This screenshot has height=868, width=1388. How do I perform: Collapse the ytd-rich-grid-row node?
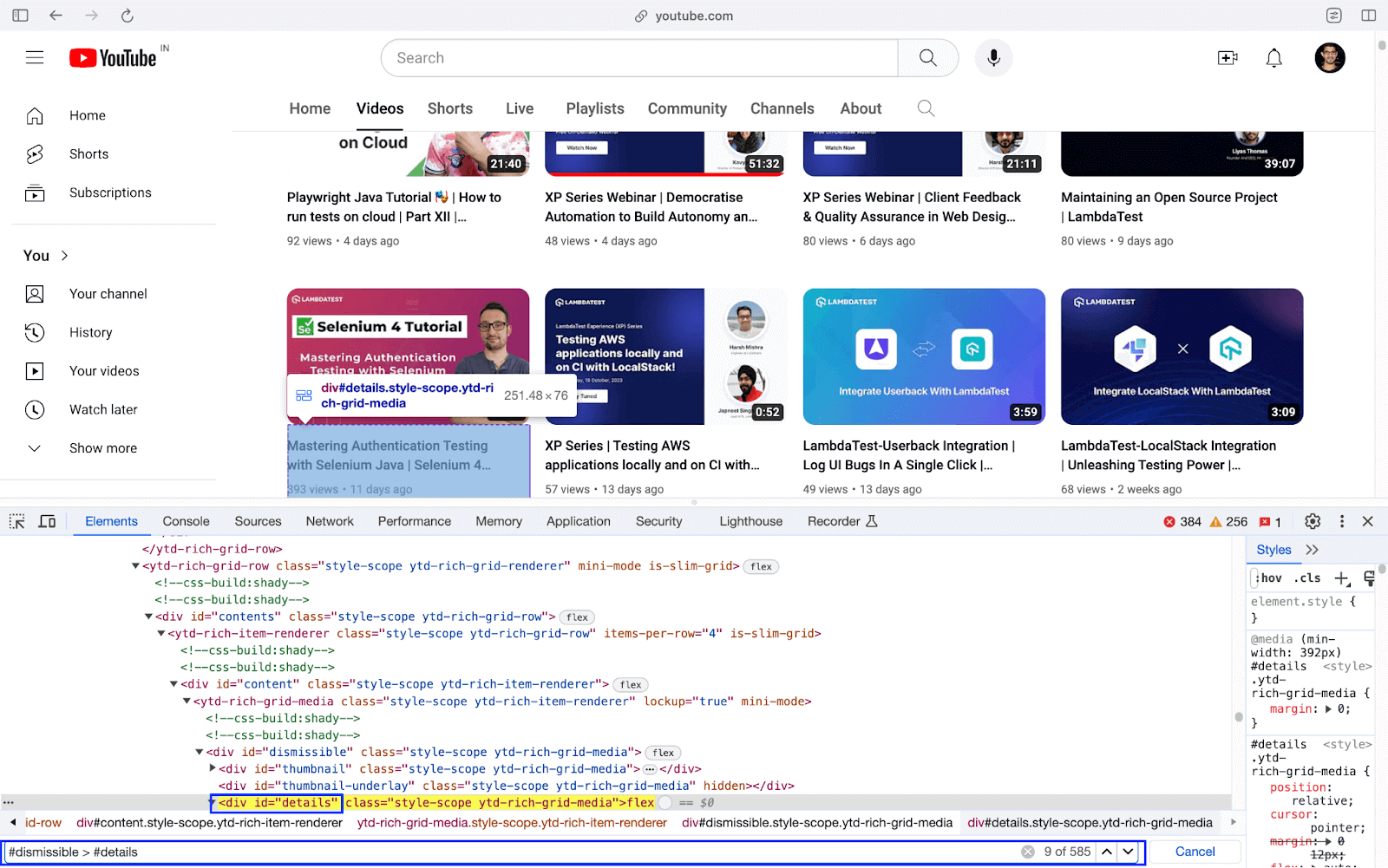pos(135,566)
